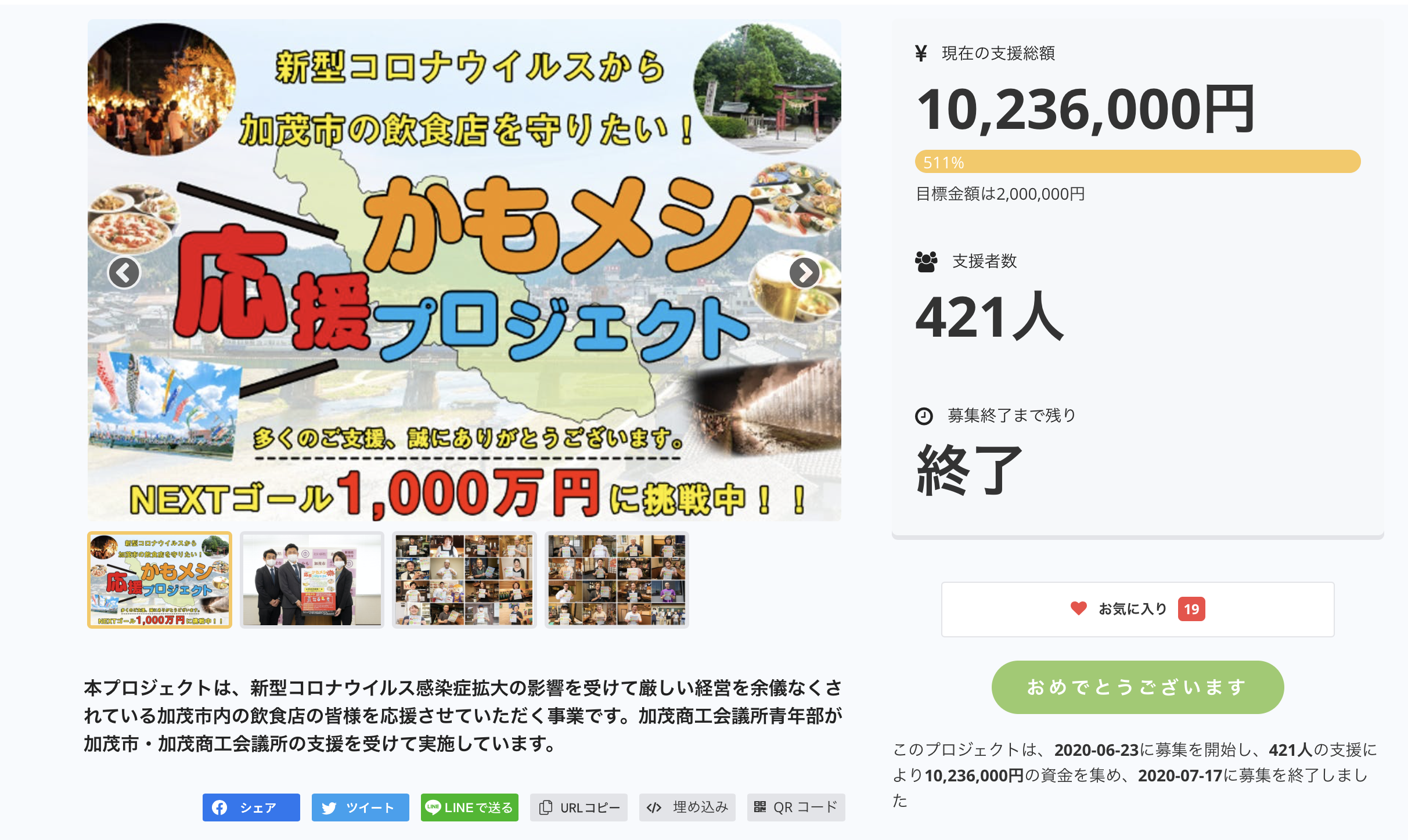
Task: Click the previous slide arrow on carousel
Action: (x=124, y=272)
